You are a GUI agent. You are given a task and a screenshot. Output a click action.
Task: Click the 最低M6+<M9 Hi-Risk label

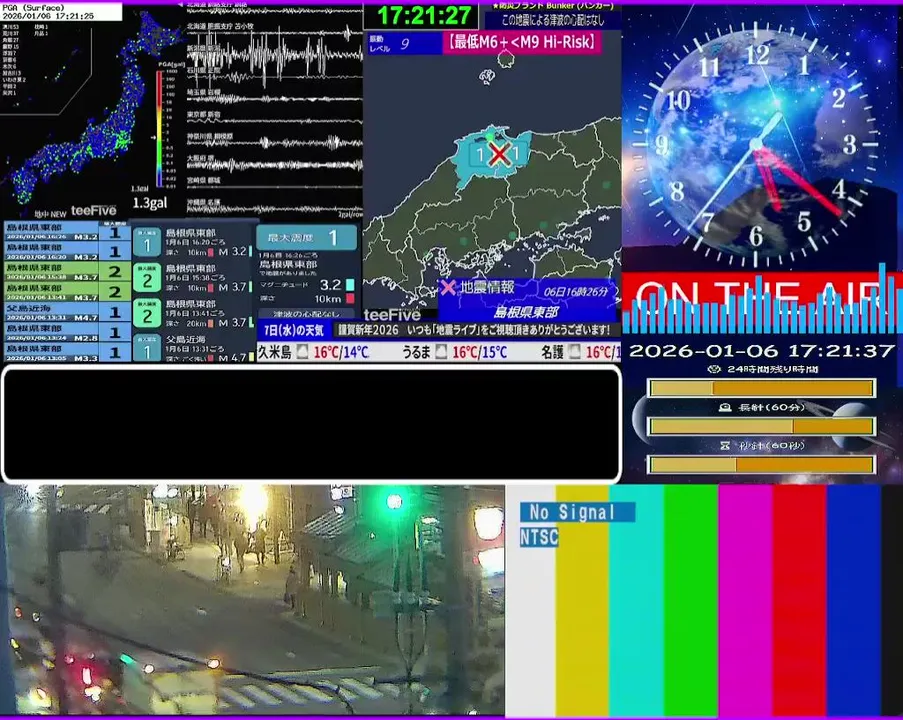pyautogui.click(x=522, y=42)
